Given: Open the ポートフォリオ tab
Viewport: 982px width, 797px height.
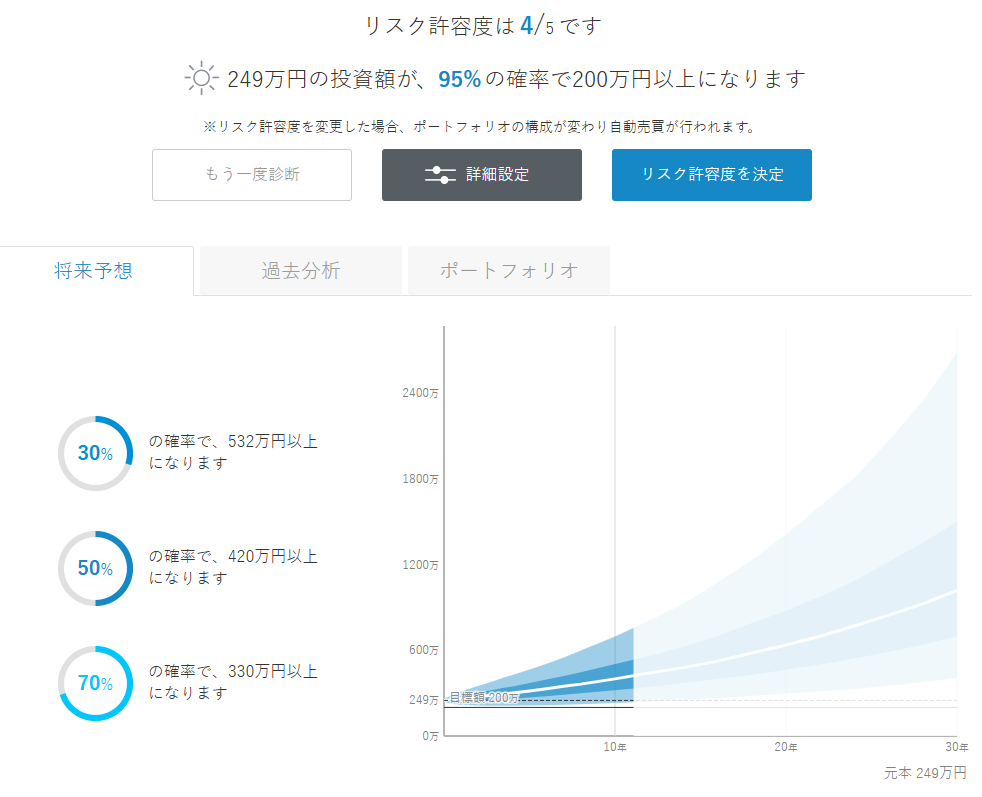Looking at the screenshot, I should (x=508, y=270).
